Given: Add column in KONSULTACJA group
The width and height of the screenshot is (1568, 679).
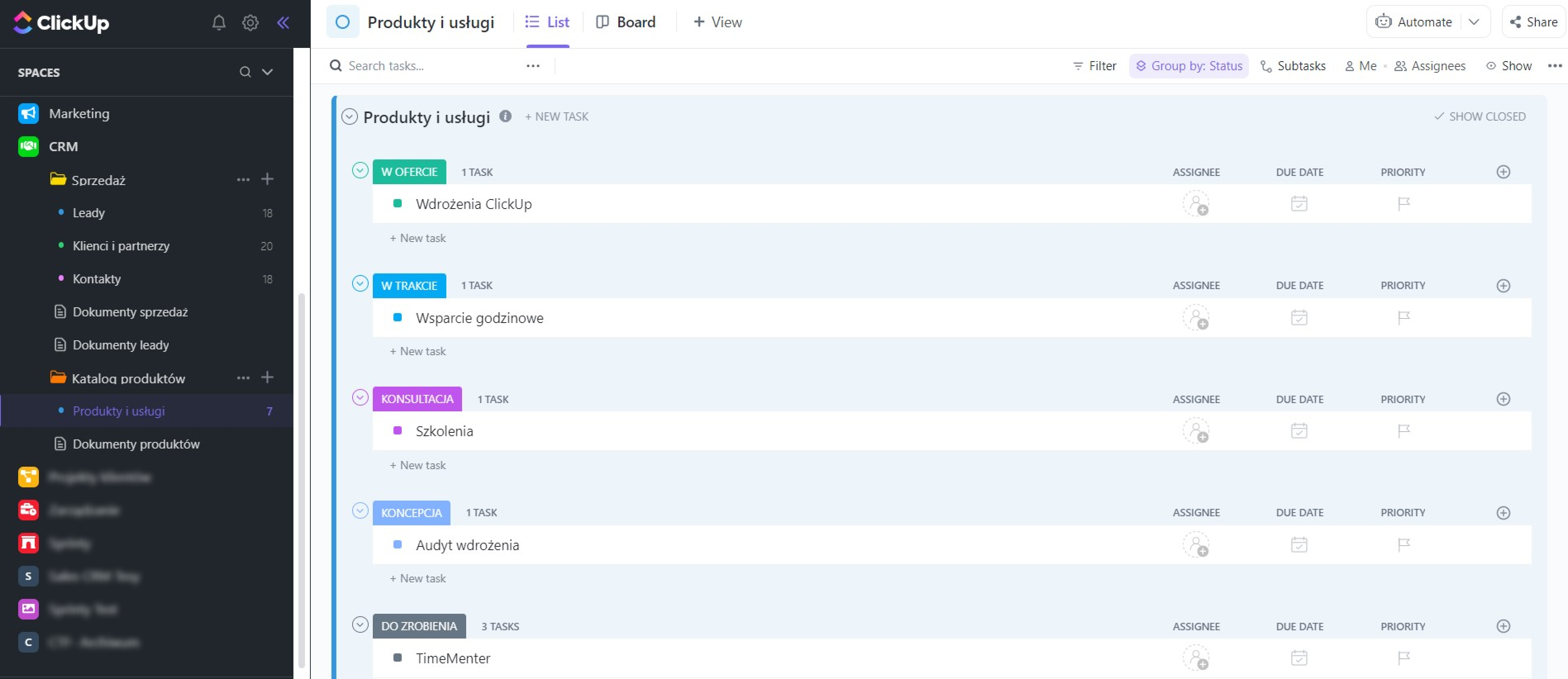Looking at the screenshot, I should coord(1503,399).
